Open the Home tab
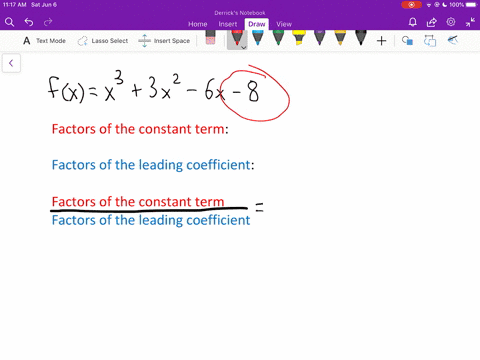 pos(198,24)
